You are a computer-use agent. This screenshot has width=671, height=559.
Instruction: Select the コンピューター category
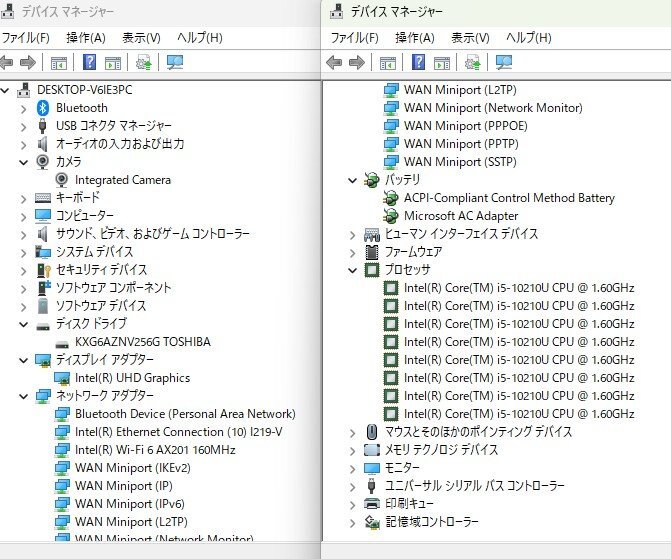click(85, 216)
